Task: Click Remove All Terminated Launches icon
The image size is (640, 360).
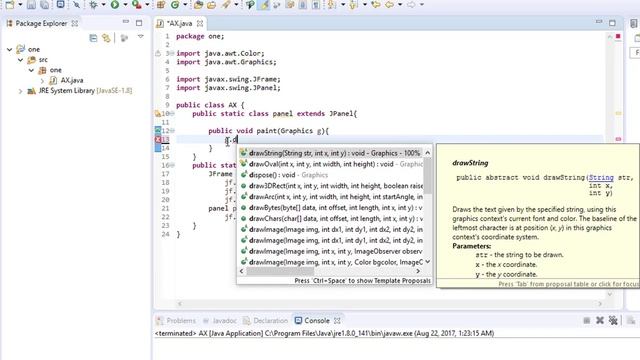Action: tap(613, 321)
